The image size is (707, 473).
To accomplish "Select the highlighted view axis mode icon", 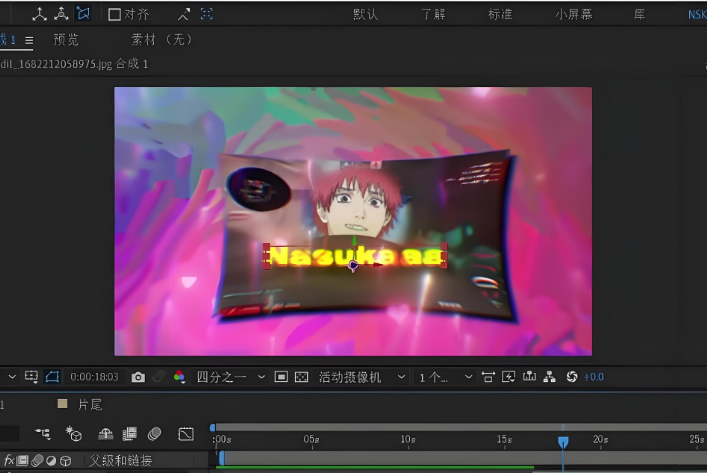I will [83, 14].
